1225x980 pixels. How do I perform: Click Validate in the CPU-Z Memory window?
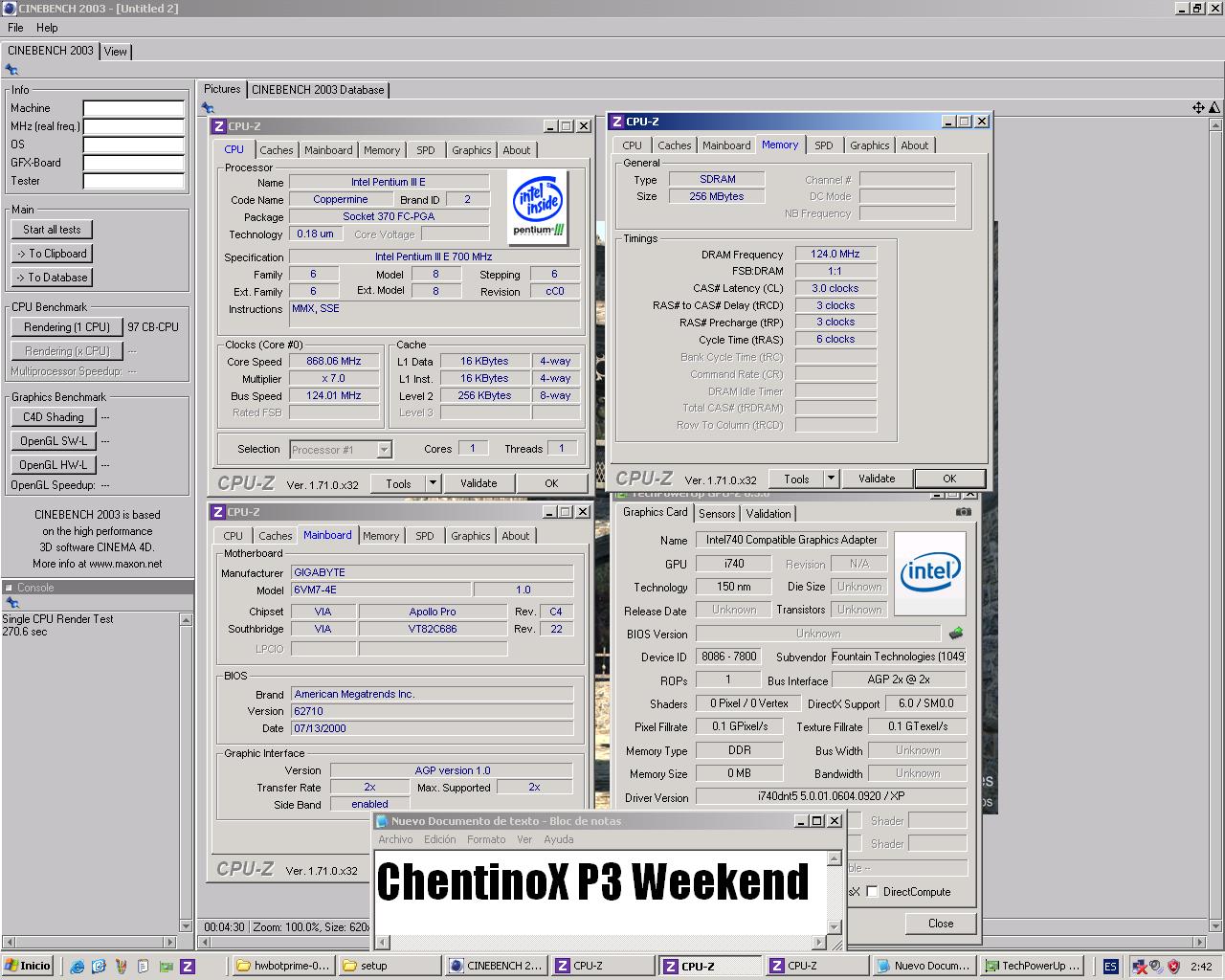click(877, 479)
